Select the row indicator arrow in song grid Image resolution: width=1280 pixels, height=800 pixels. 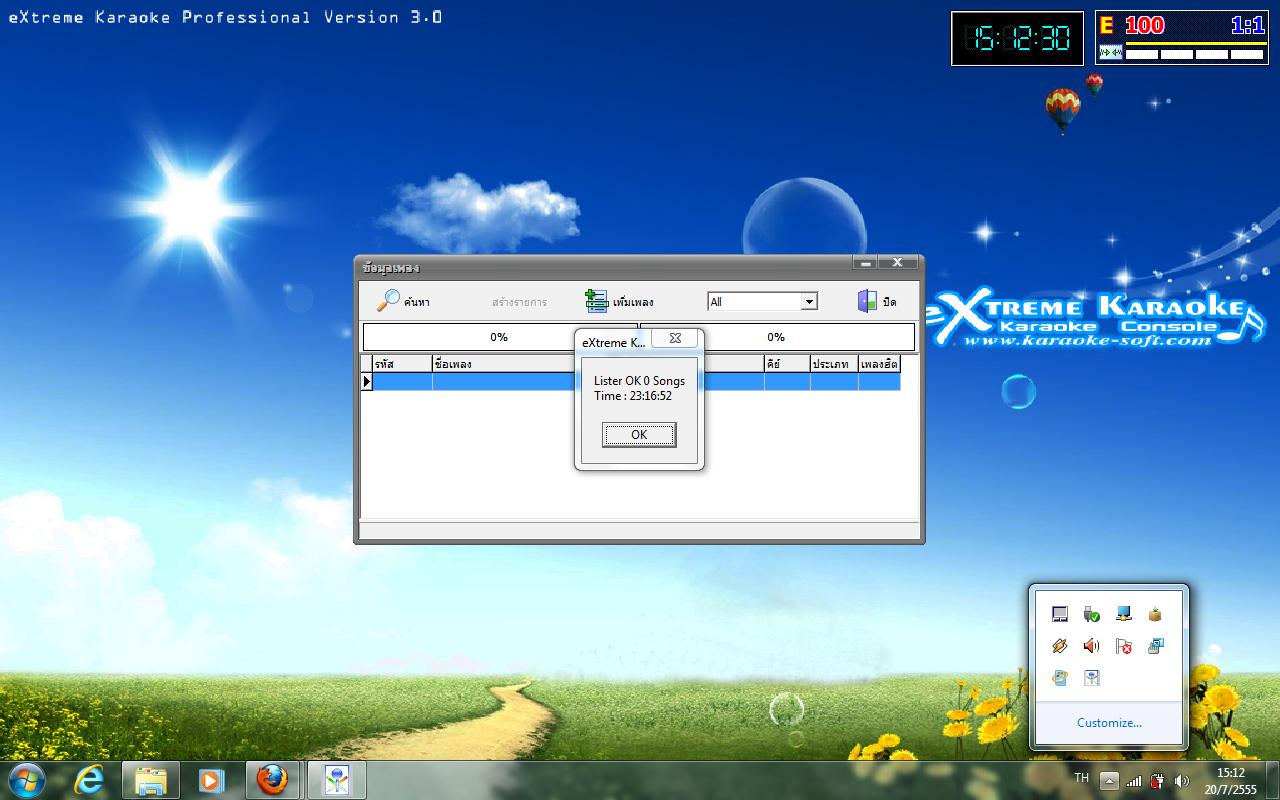pos(367,381)
